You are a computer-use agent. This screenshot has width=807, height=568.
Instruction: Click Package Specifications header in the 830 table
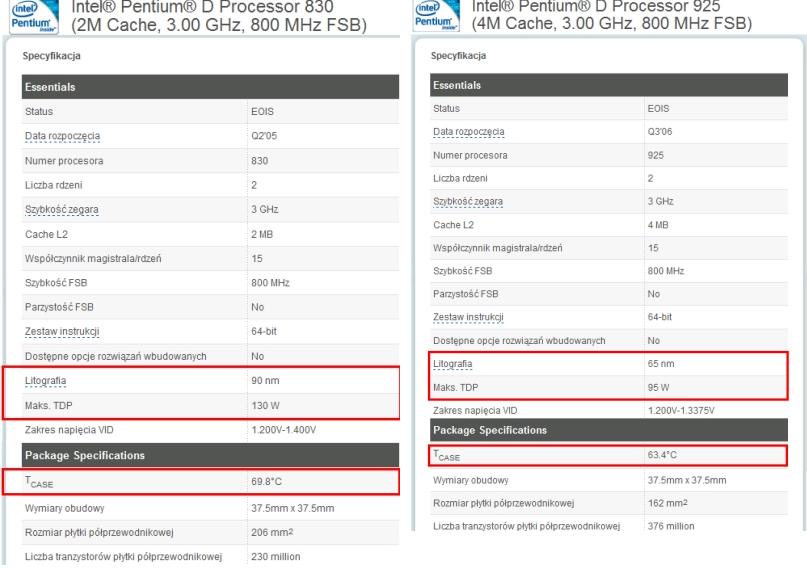pyautogui.click(x=210, y=455)
